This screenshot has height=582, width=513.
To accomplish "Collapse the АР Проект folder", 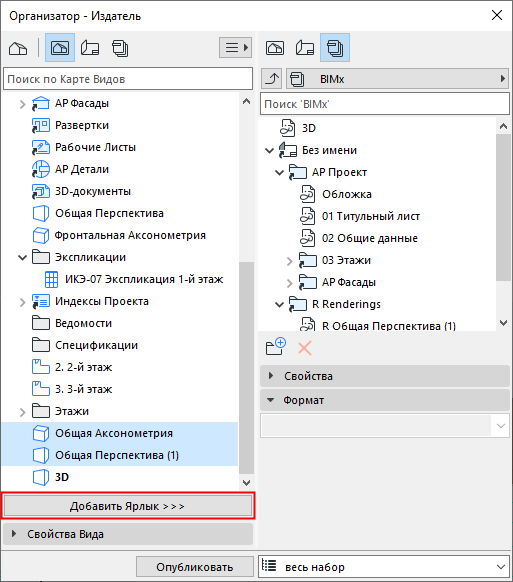I will tap(279, 173).
